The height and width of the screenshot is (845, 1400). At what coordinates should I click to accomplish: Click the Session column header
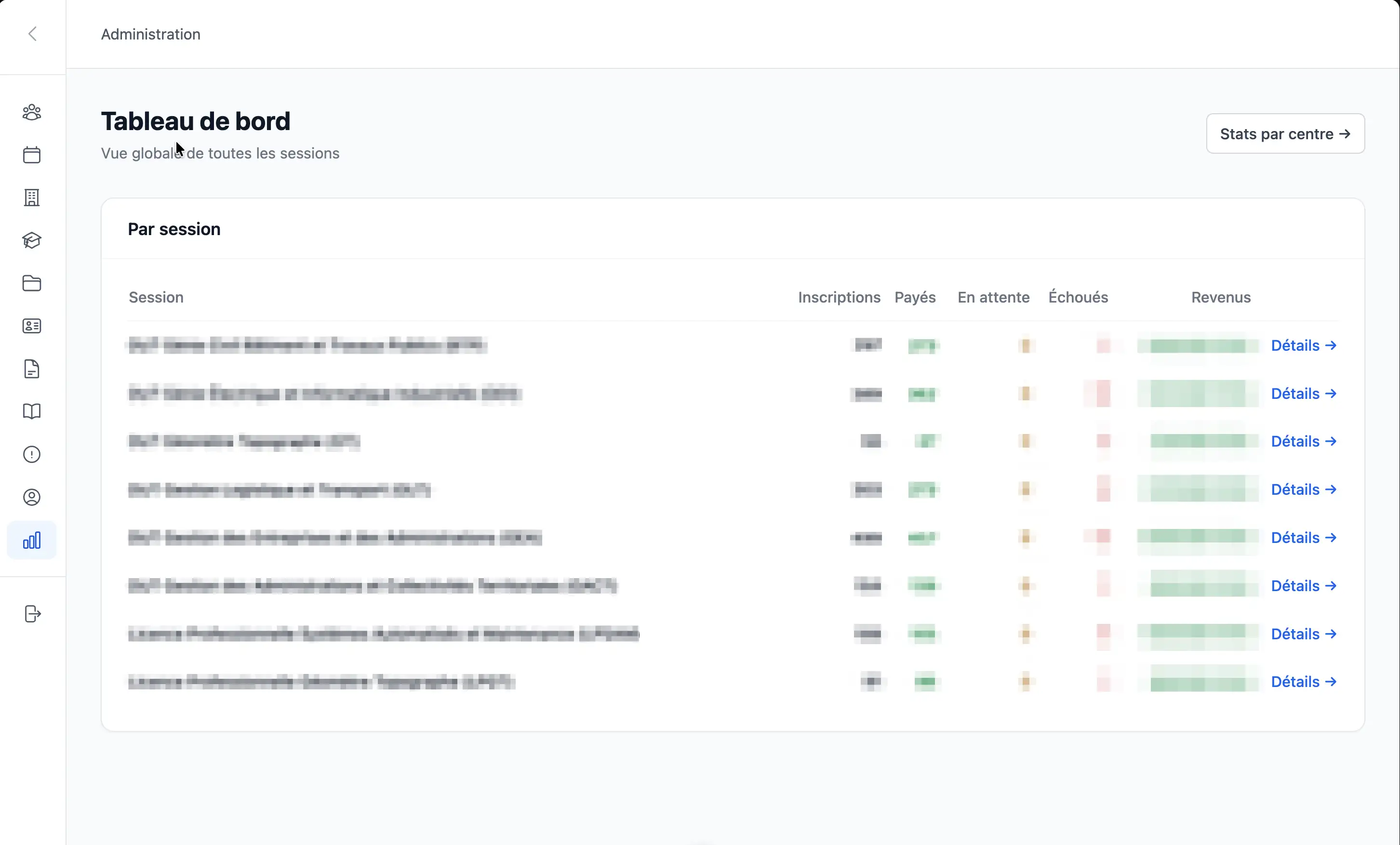[156, 298]
